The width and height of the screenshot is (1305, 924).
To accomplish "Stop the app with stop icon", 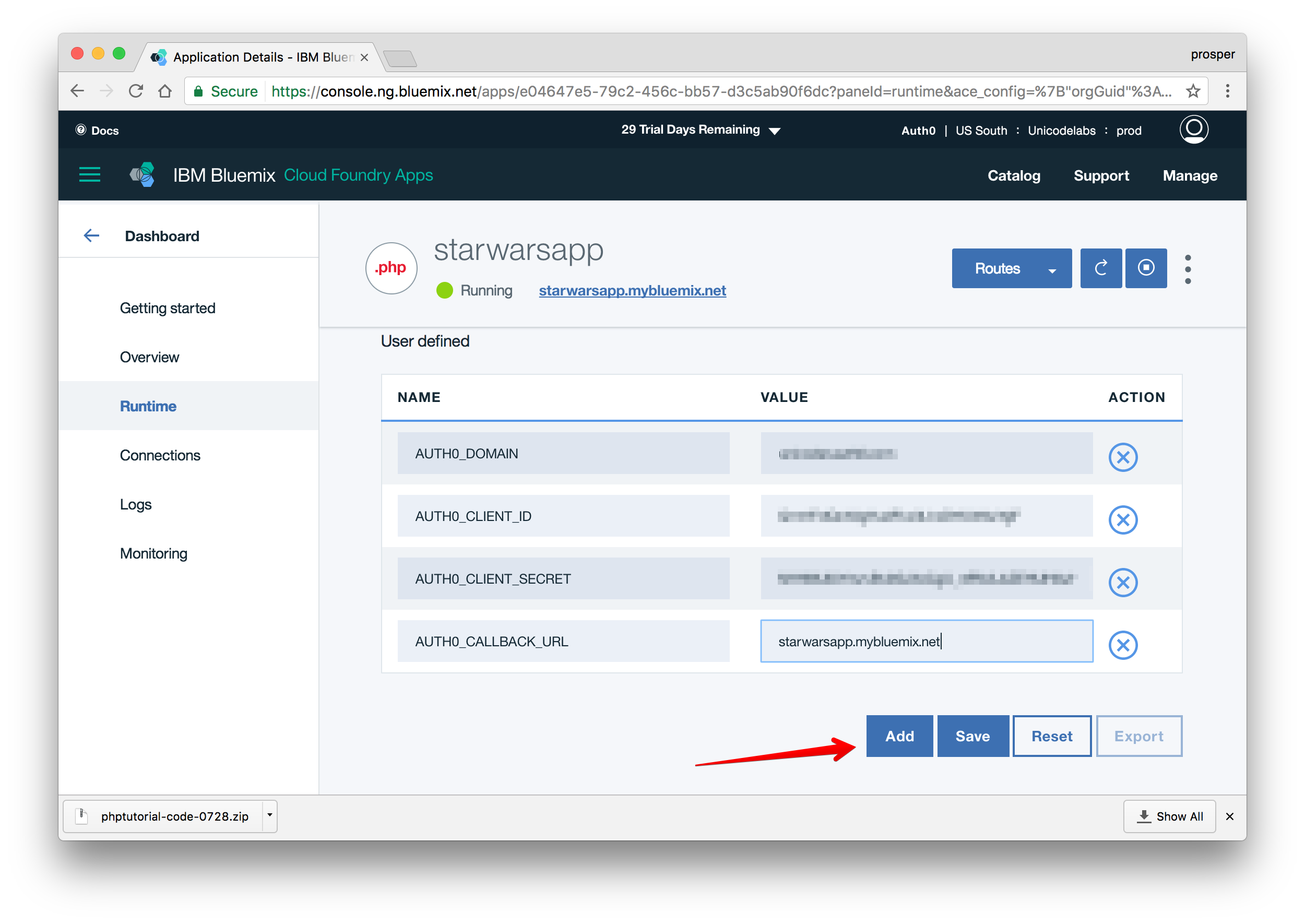I will click(1146, 268).
